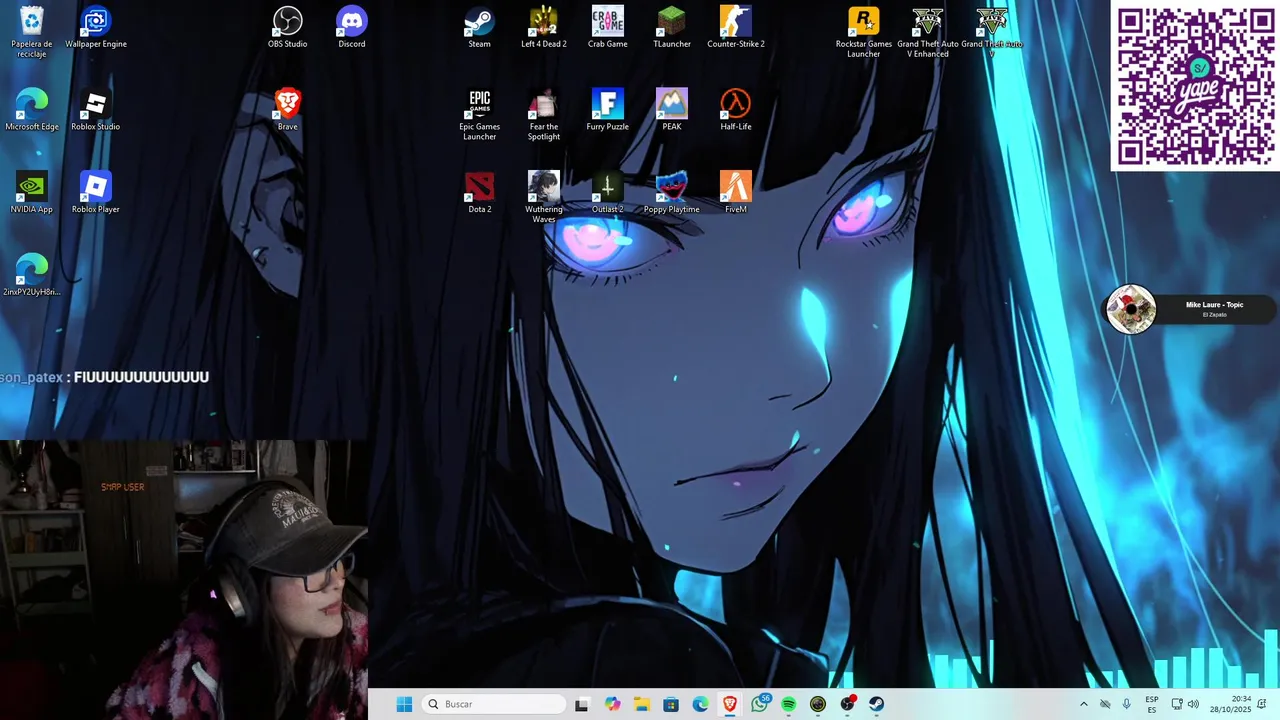Open Task View from the taskbar

(582, 704)
